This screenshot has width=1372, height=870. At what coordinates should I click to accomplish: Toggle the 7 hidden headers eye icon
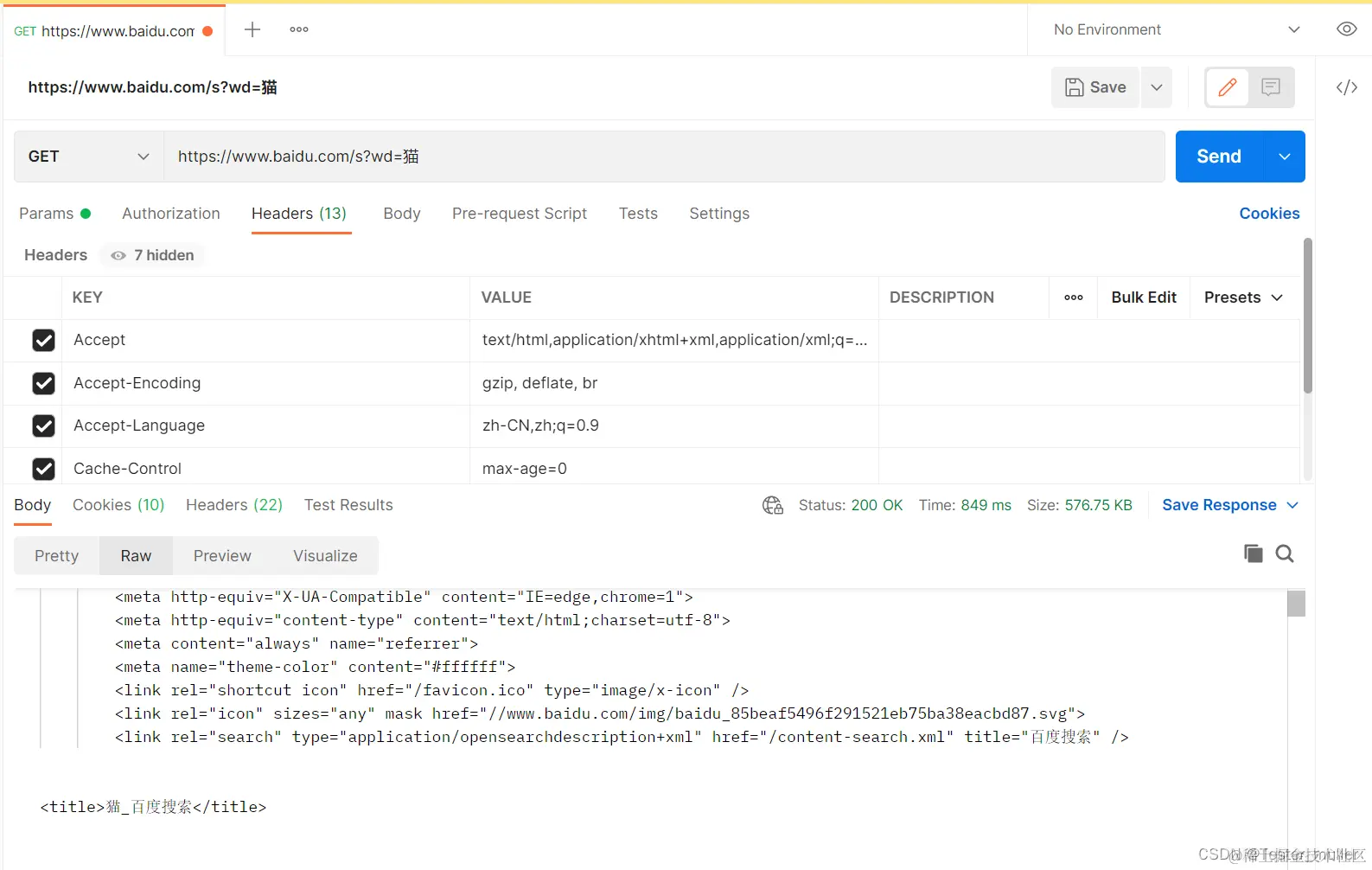118,255
